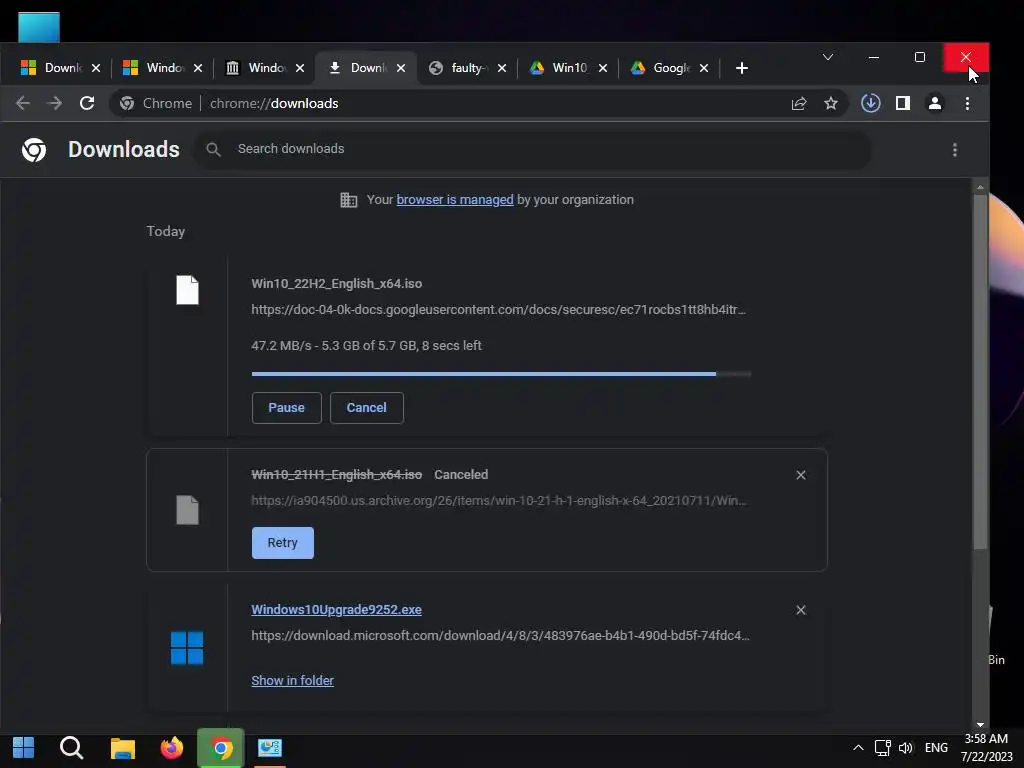Open the clock showing 3:58 AM

986,748
